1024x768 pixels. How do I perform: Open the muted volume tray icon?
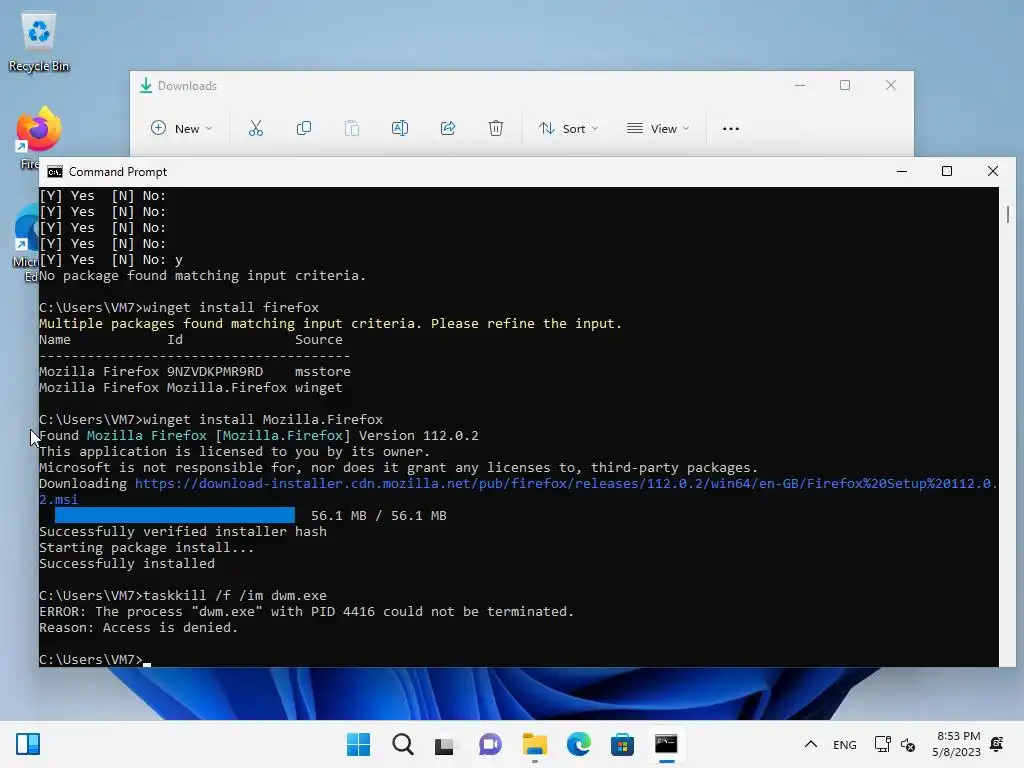coord(908,744)
